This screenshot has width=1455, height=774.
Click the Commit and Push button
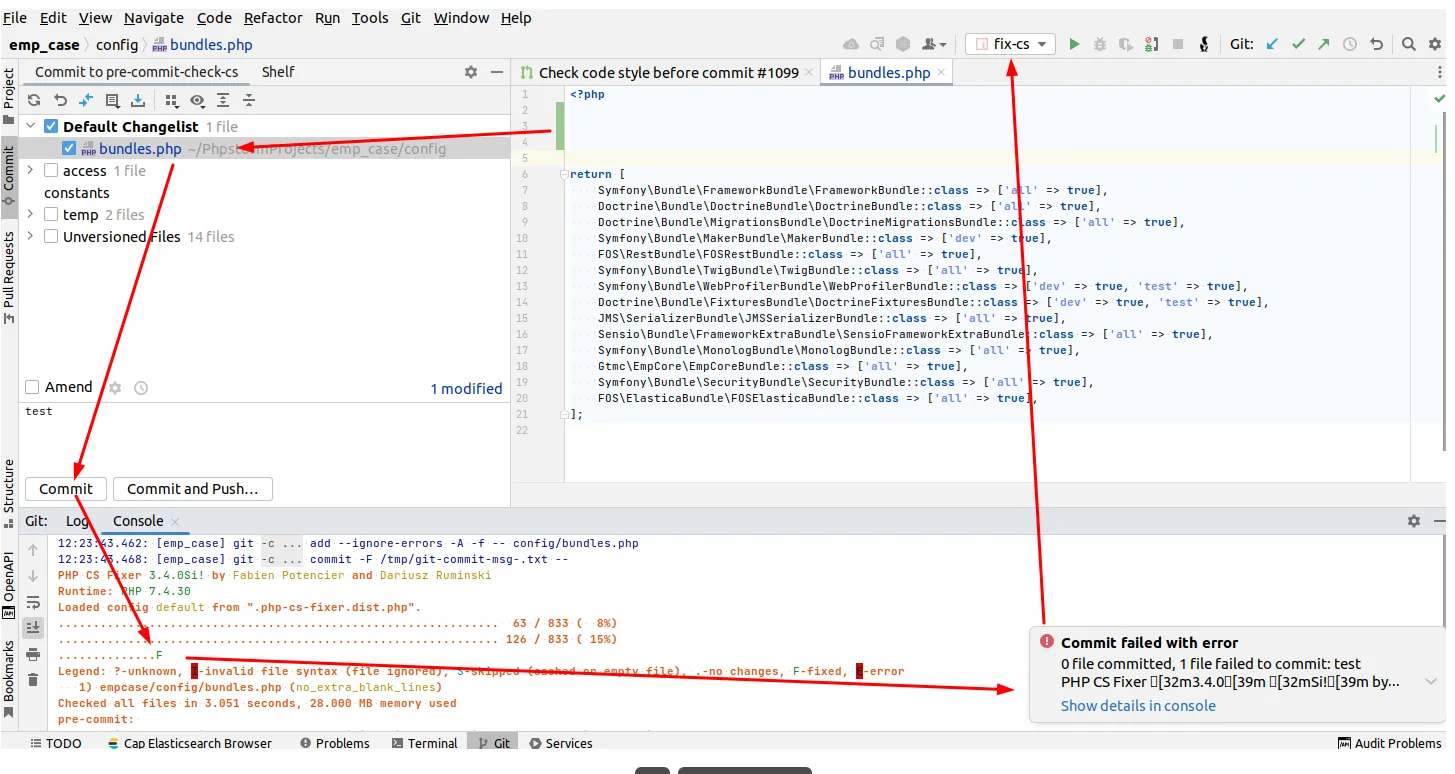(x=193, y=489)
